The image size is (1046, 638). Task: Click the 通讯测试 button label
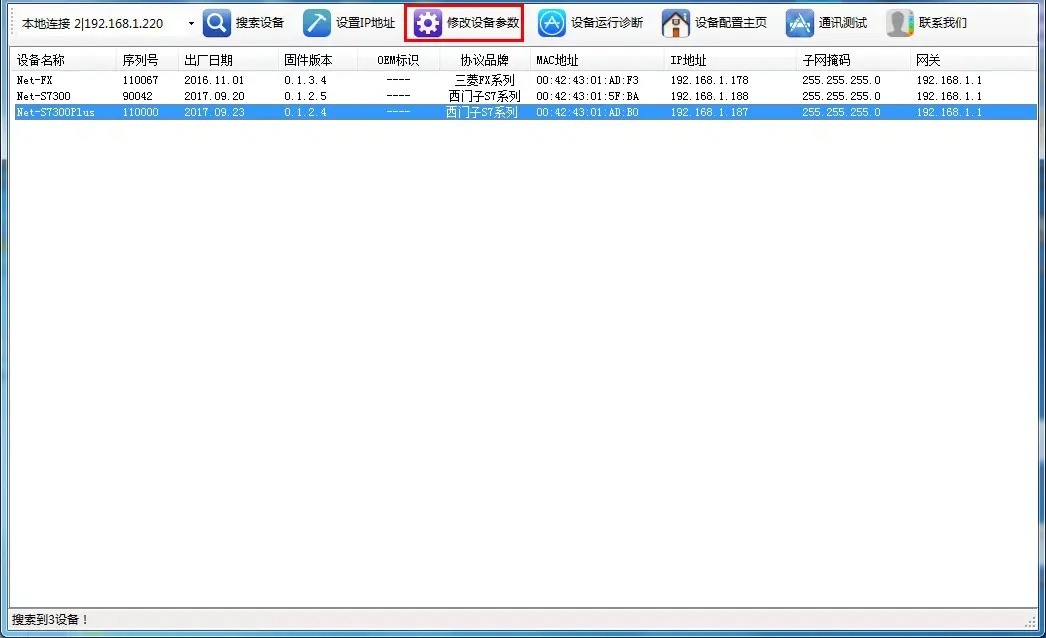(843, 23)
